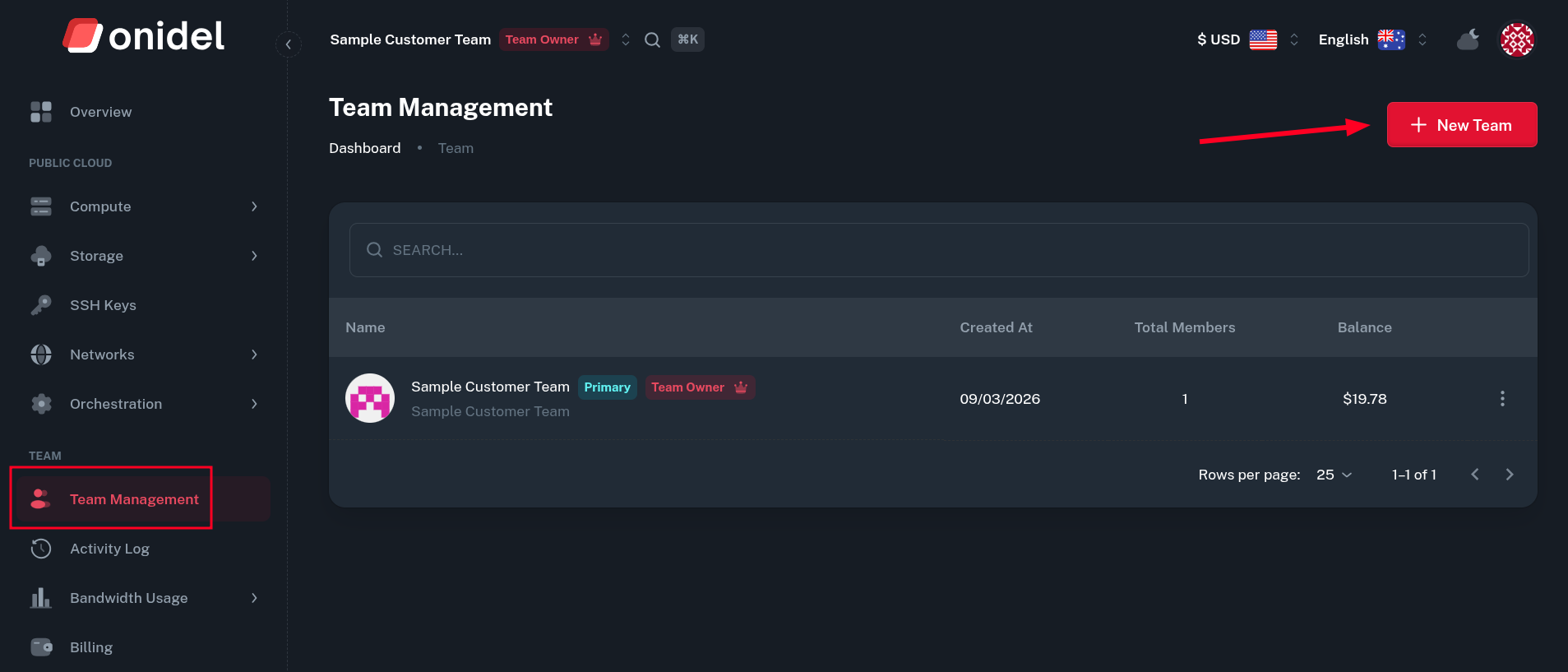Screen dimensions: 1568x672
Task: Open the English language selector
Action: (x=1372, y=39)
